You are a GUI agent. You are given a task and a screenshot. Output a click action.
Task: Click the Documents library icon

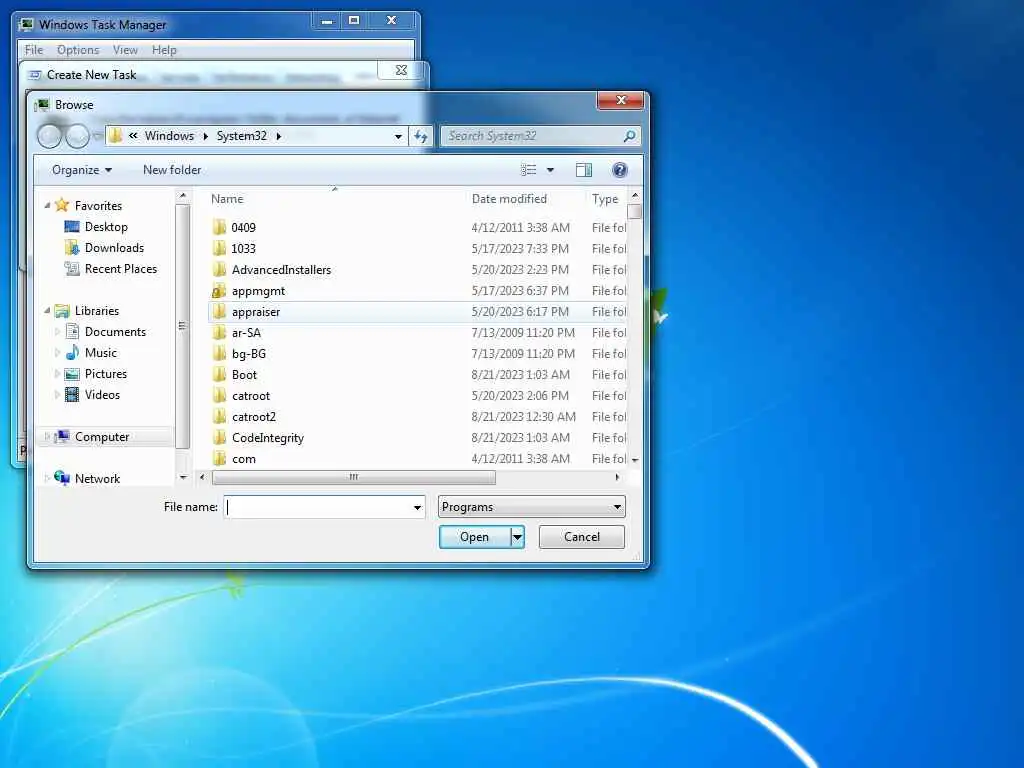click(72, 332)
